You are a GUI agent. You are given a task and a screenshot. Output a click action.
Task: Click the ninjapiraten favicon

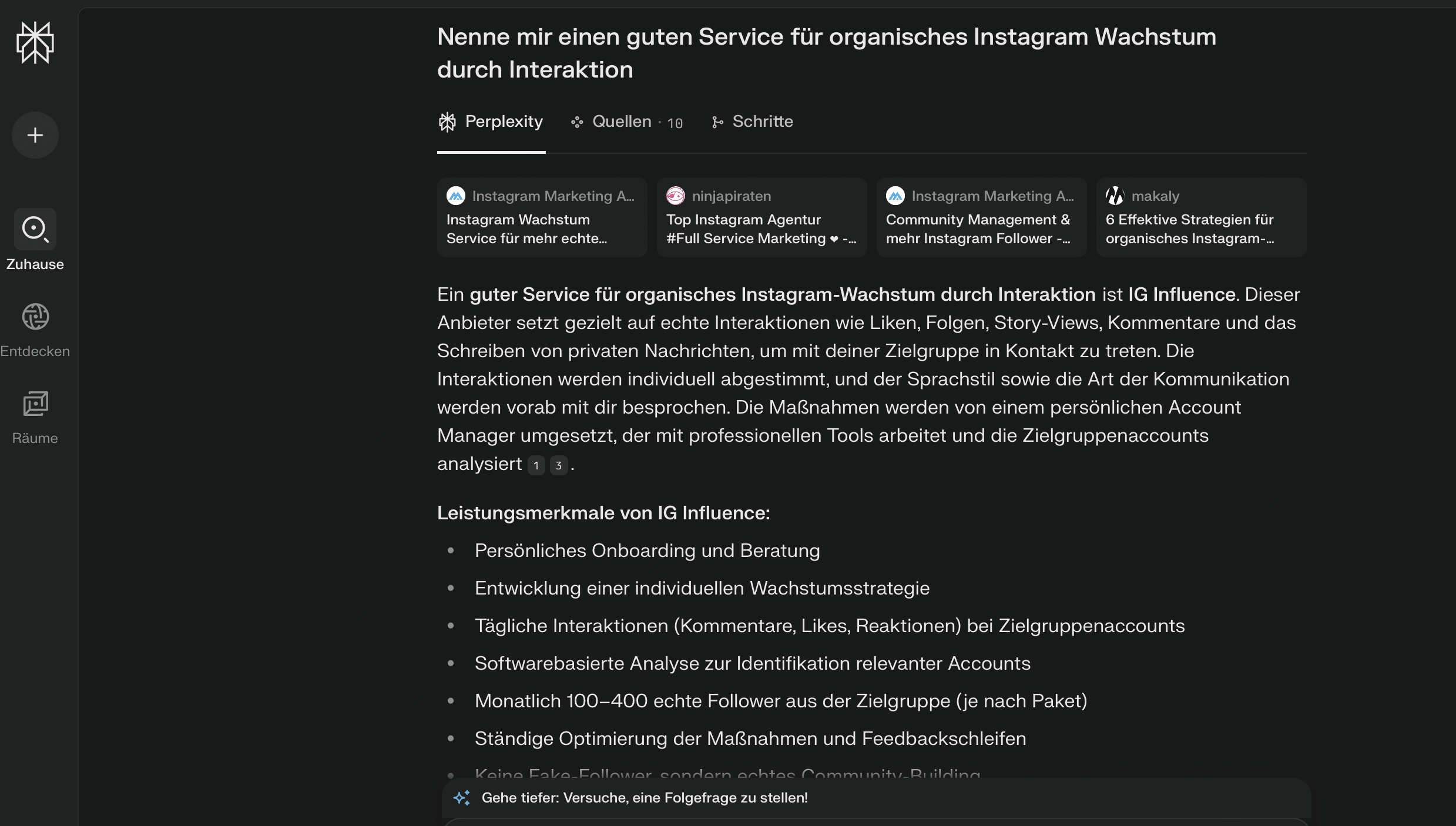(676, 196)
